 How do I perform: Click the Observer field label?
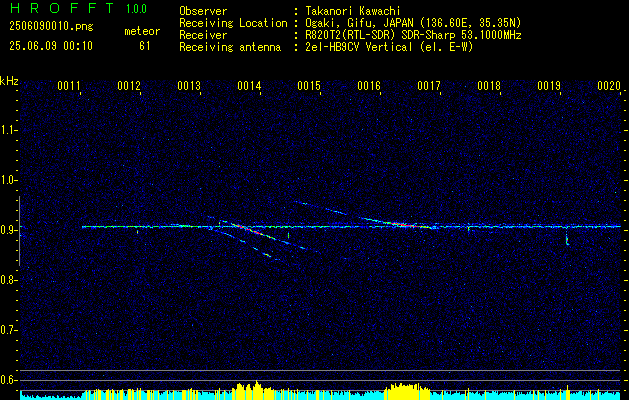203,11
